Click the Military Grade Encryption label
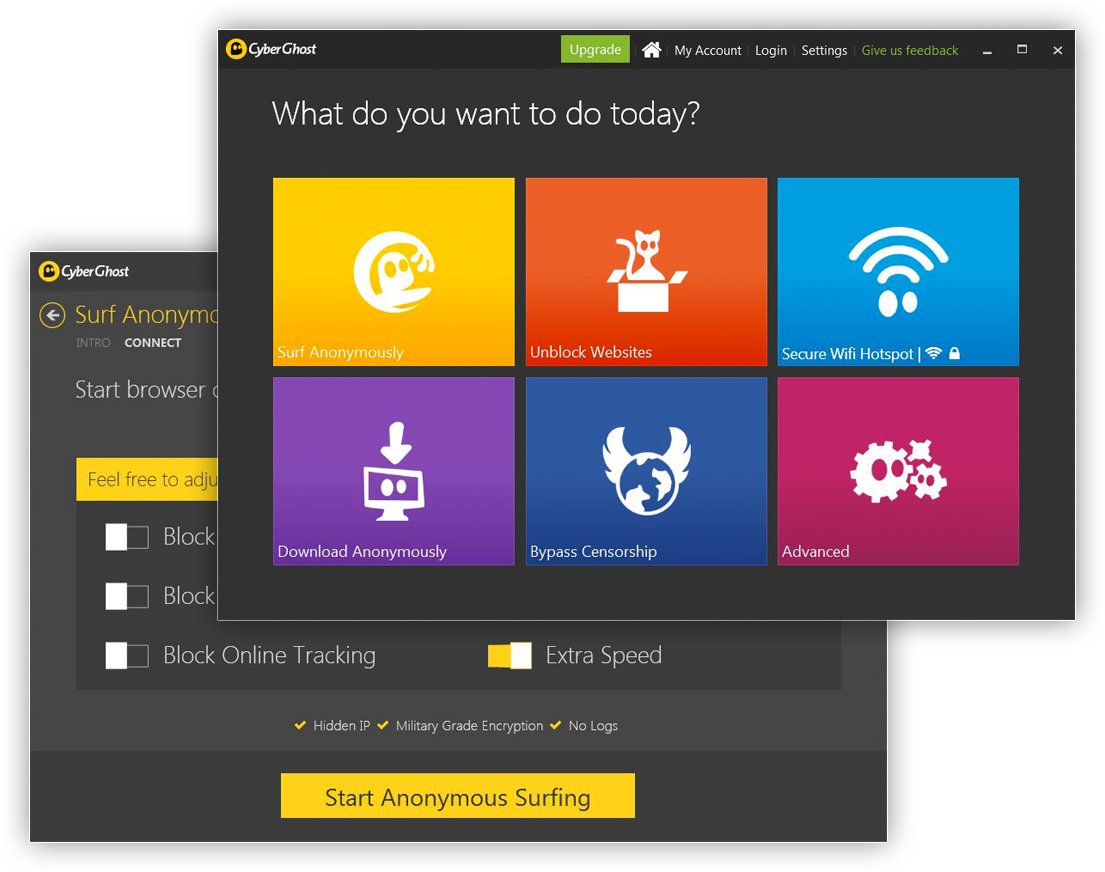The width and height of the screenshot is (1105, 872). click(469, 725)
